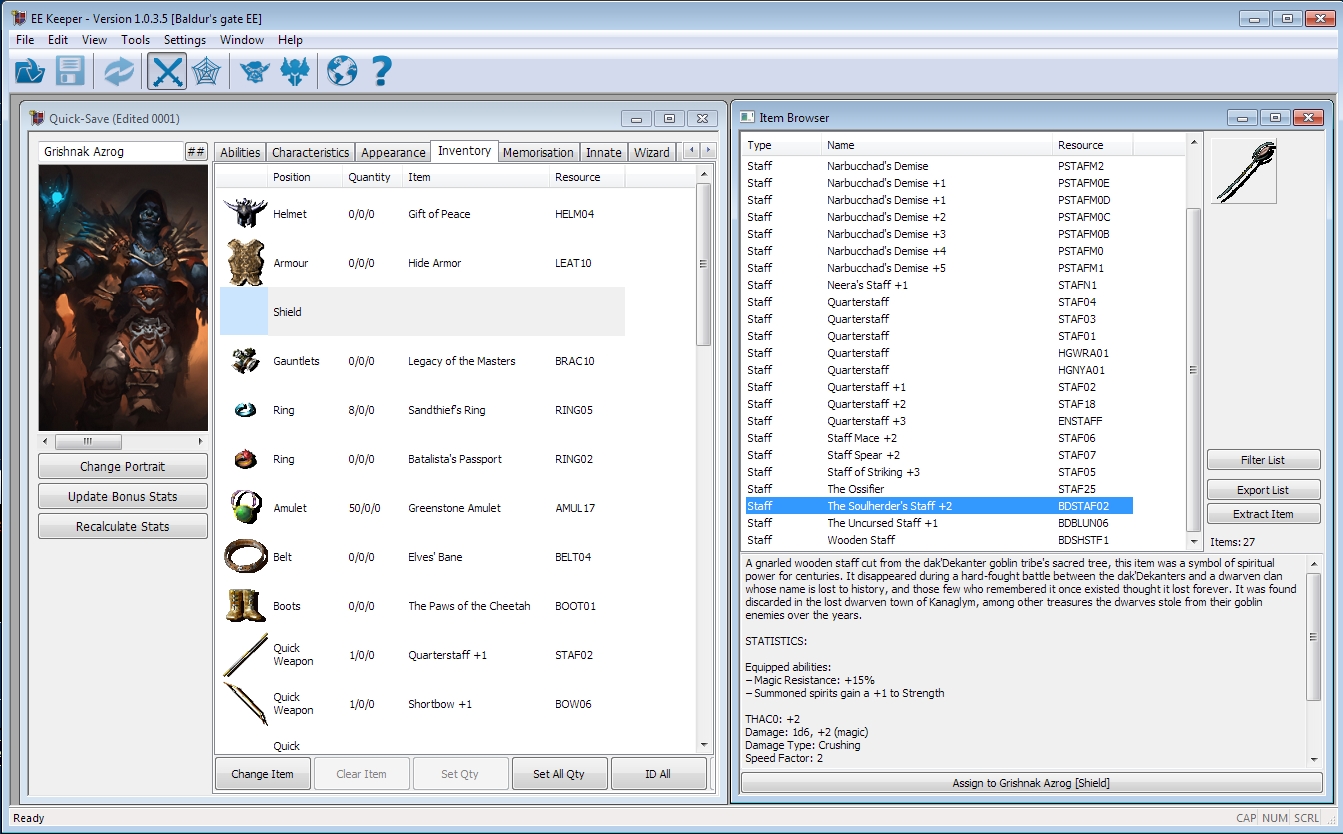Select the Greenstone Amulet icon

tap(244, 507)
